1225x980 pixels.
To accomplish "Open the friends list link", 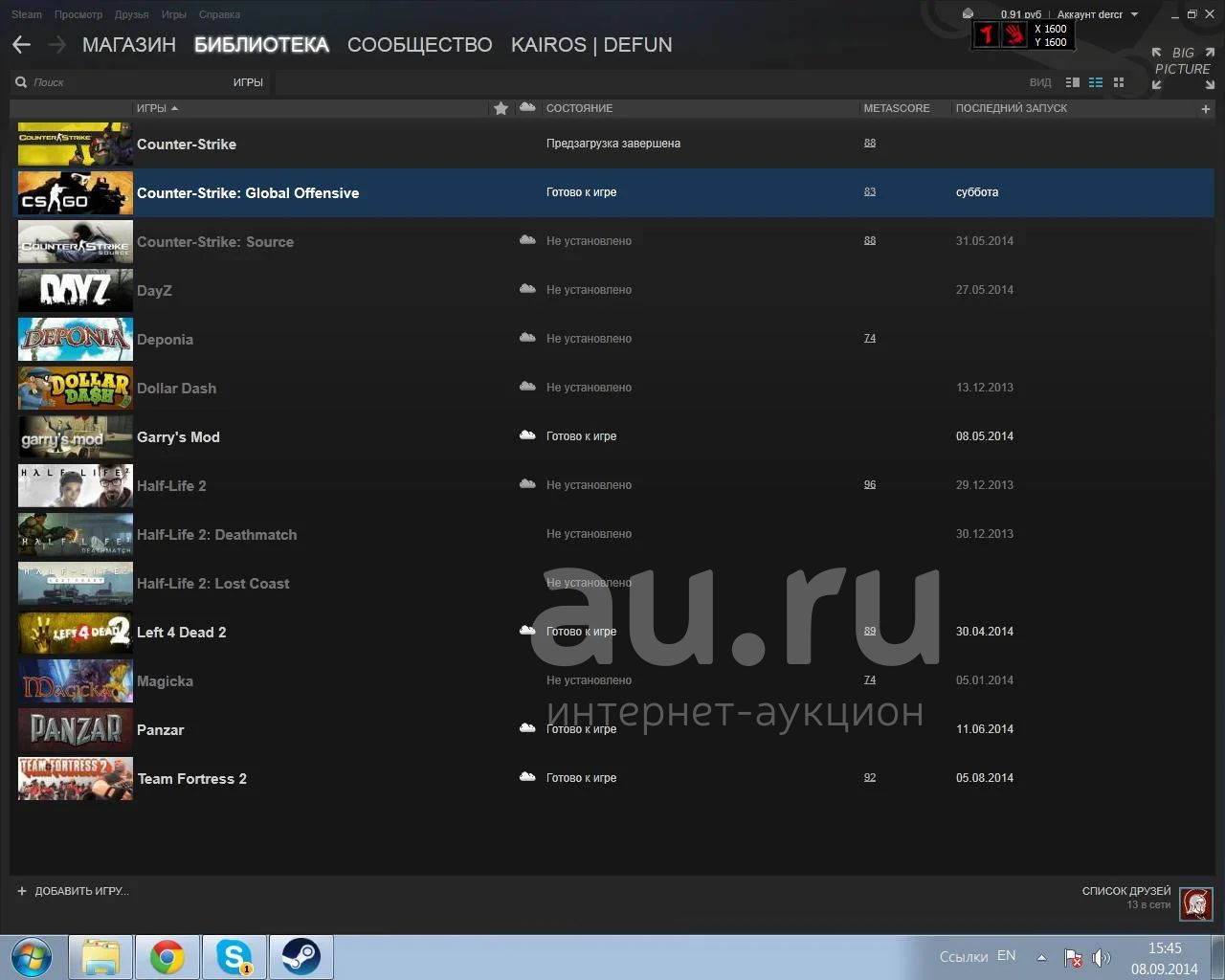I will (1126, 891).
